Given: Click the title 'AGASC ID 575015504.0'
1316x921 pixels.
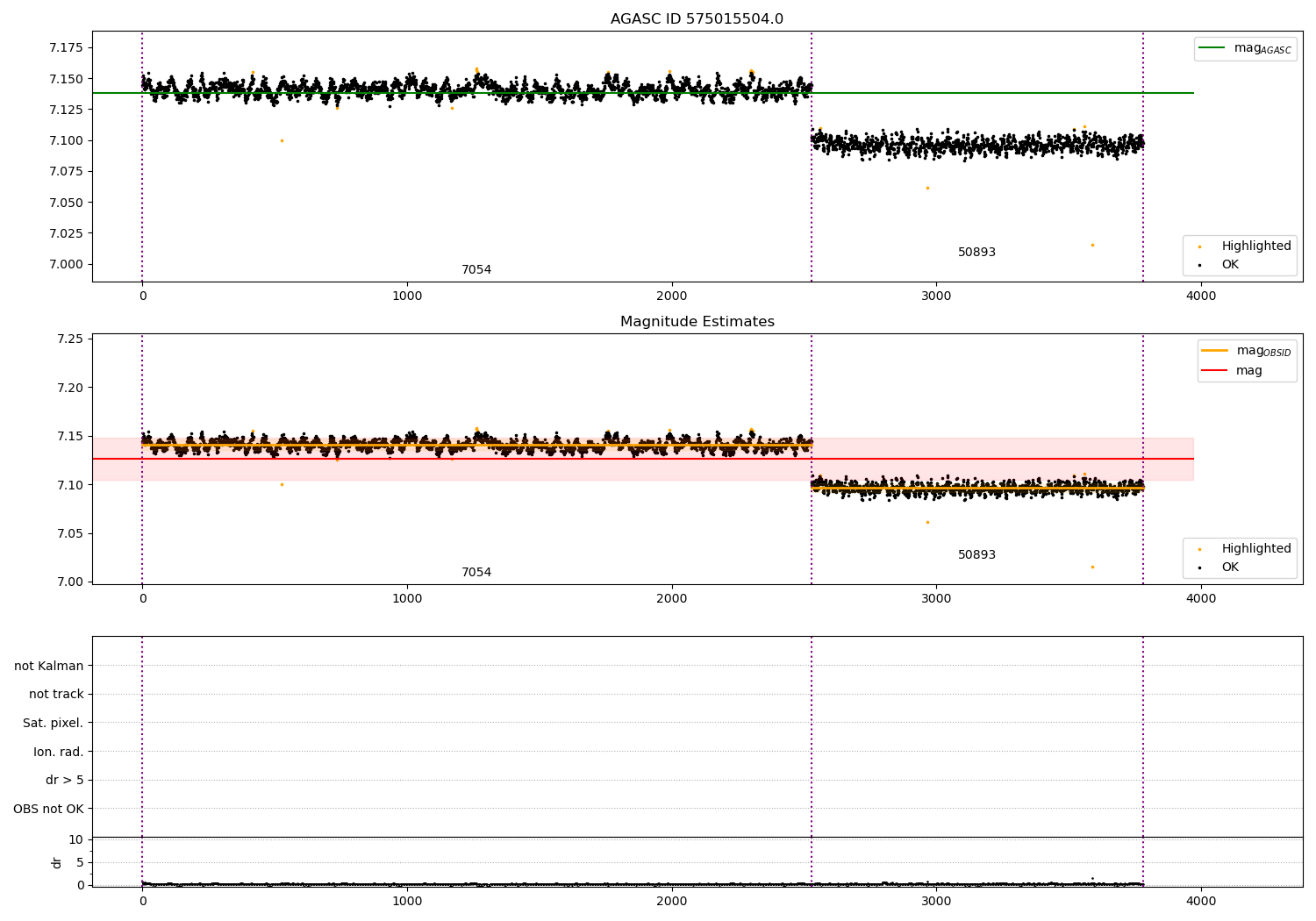Looking at the screenshot, I should 697,19.
